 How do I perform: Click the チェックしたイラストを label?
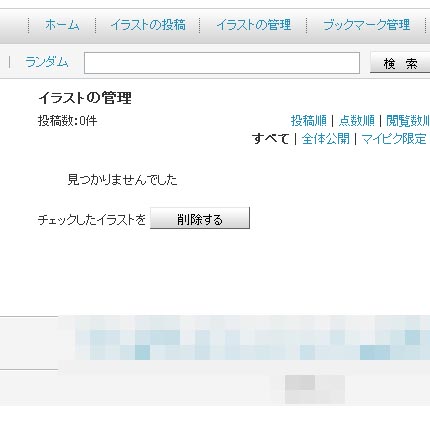[x=92, y=220]
